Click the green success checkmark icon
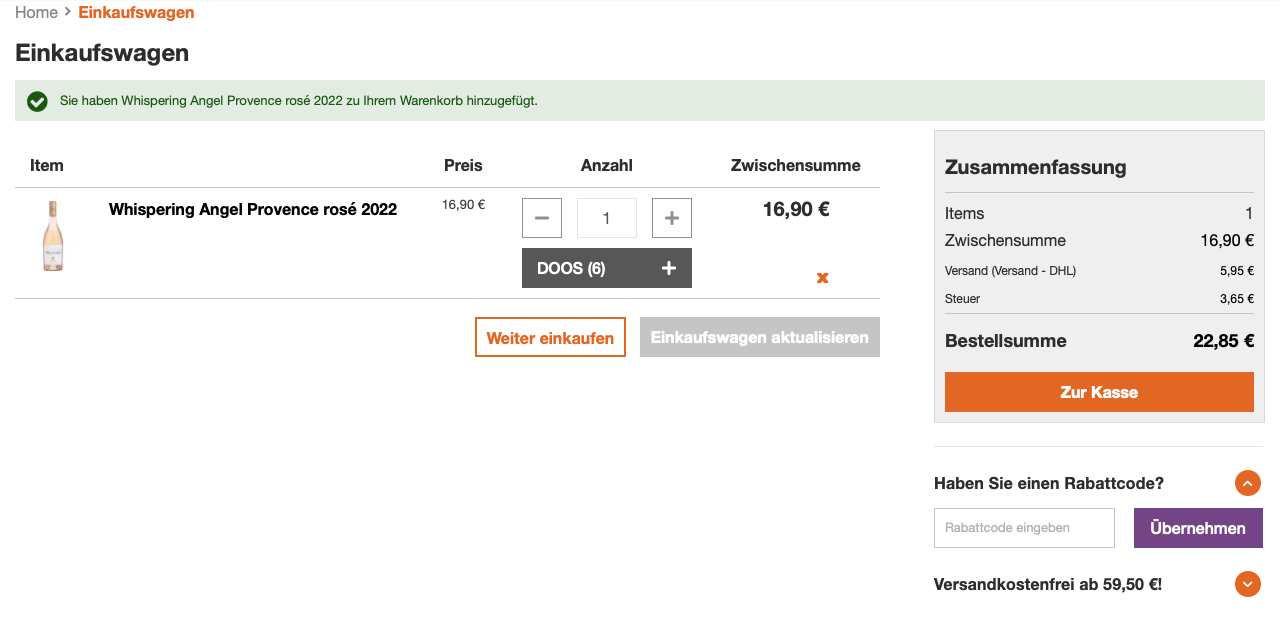Viewport: 1280px width, 619px height. tap(37, 101)
